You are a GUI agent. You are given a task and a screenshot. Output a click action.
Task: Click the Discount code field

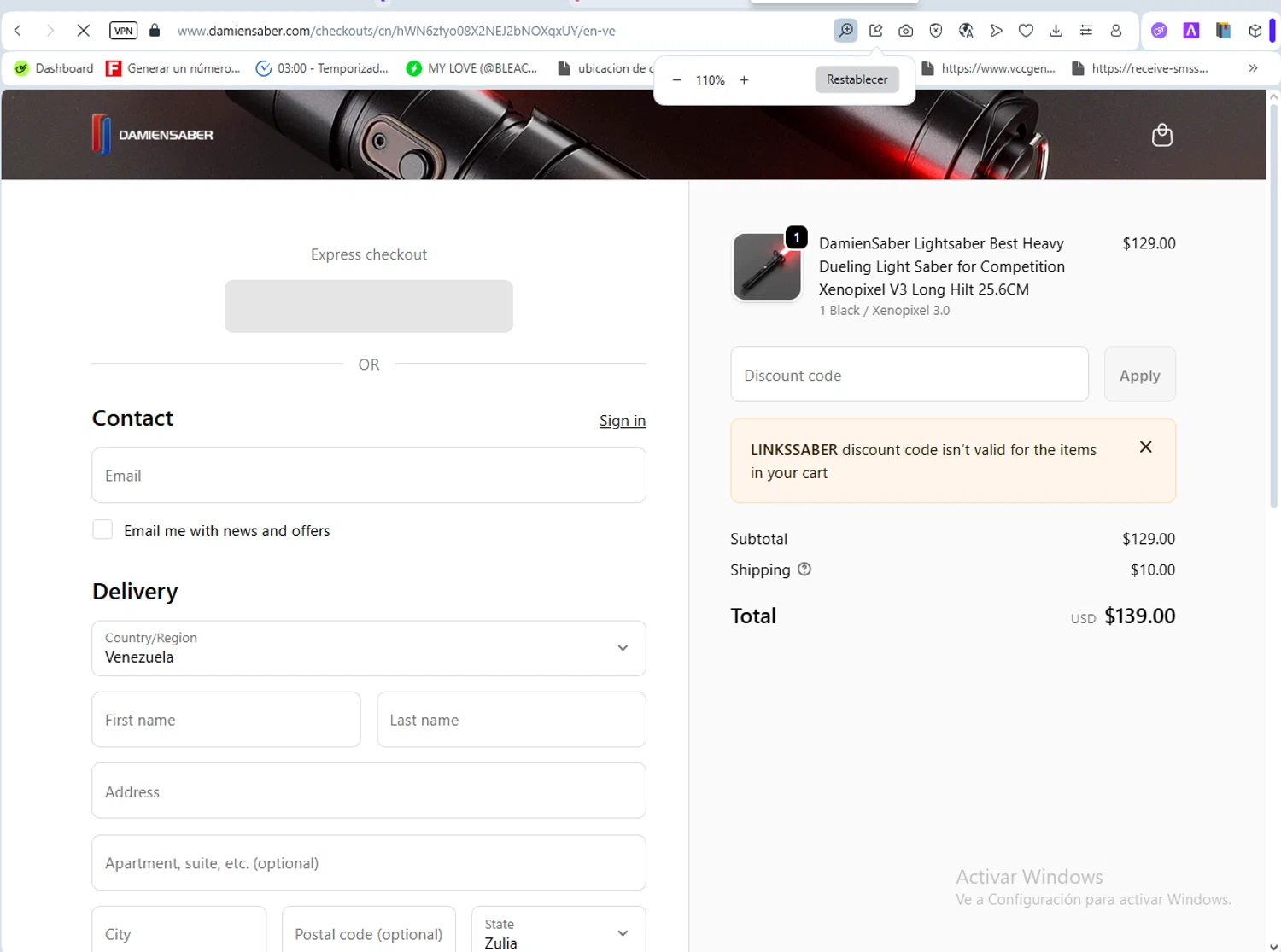tap(910, 374)
